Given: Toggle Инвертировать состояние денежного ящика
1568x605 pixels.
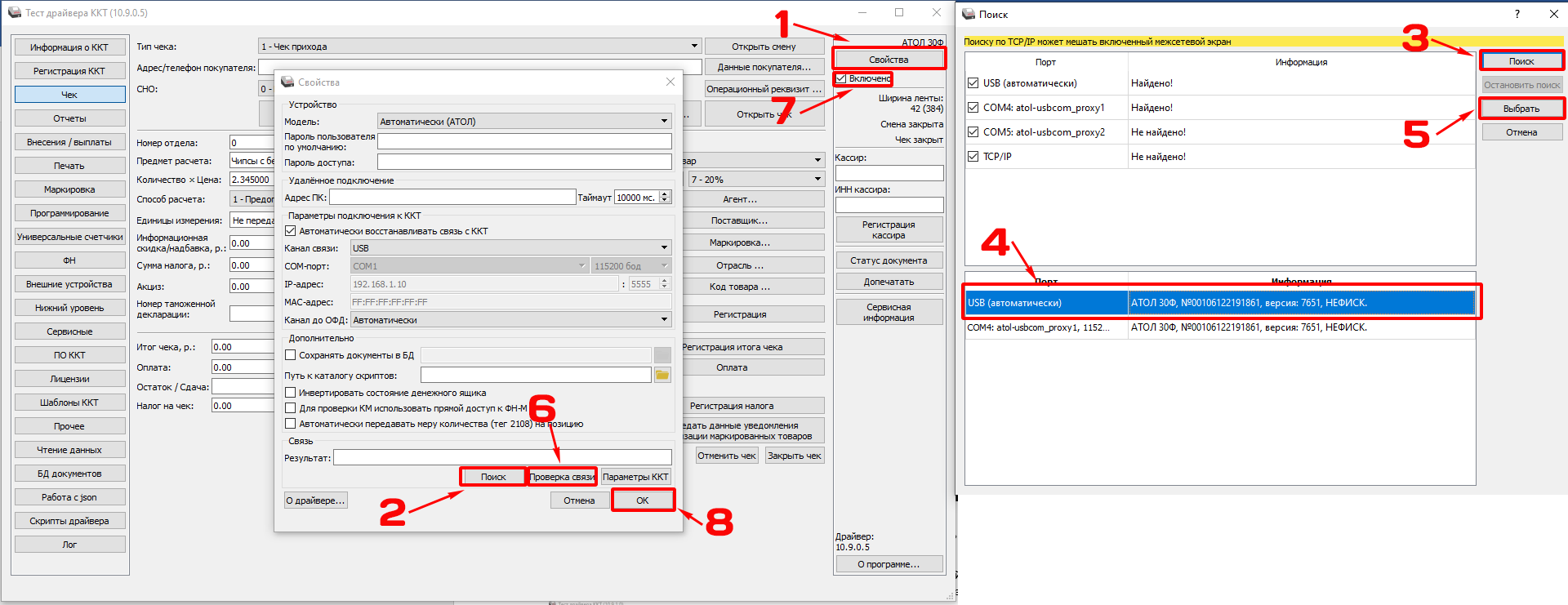Looking at the screenshot, I should coord(290,393).
